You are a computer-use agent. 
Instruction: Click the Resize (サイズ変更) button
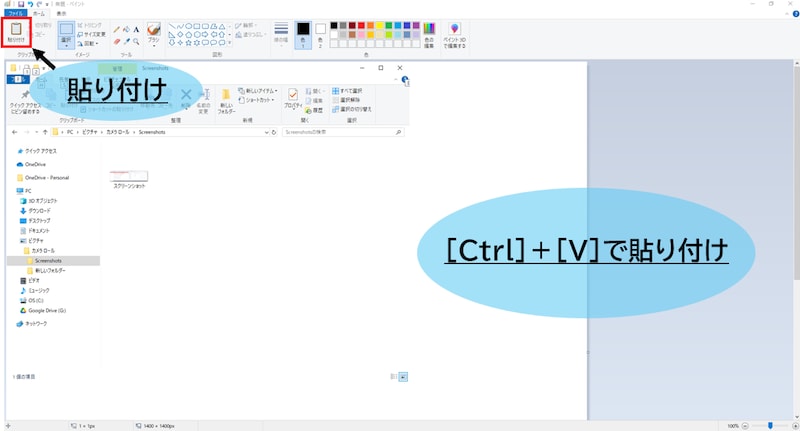pyautogui.click(x=91, y=34)
